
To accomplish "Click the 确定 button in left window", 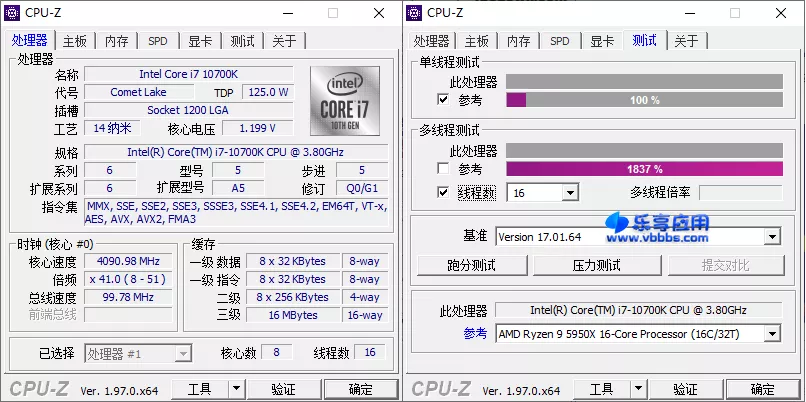I will point(360,389).
